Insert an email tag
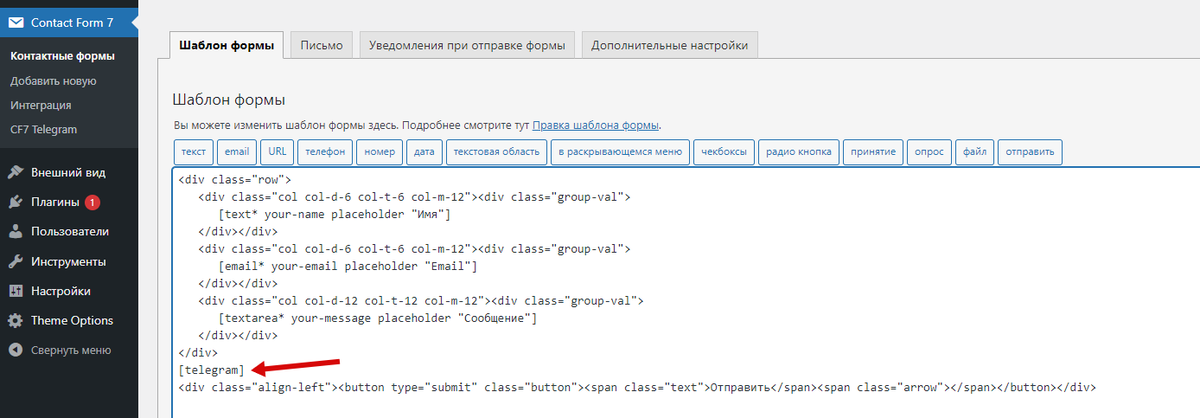Viewport: 1200px width, 418px height. [x=236, y=152]
